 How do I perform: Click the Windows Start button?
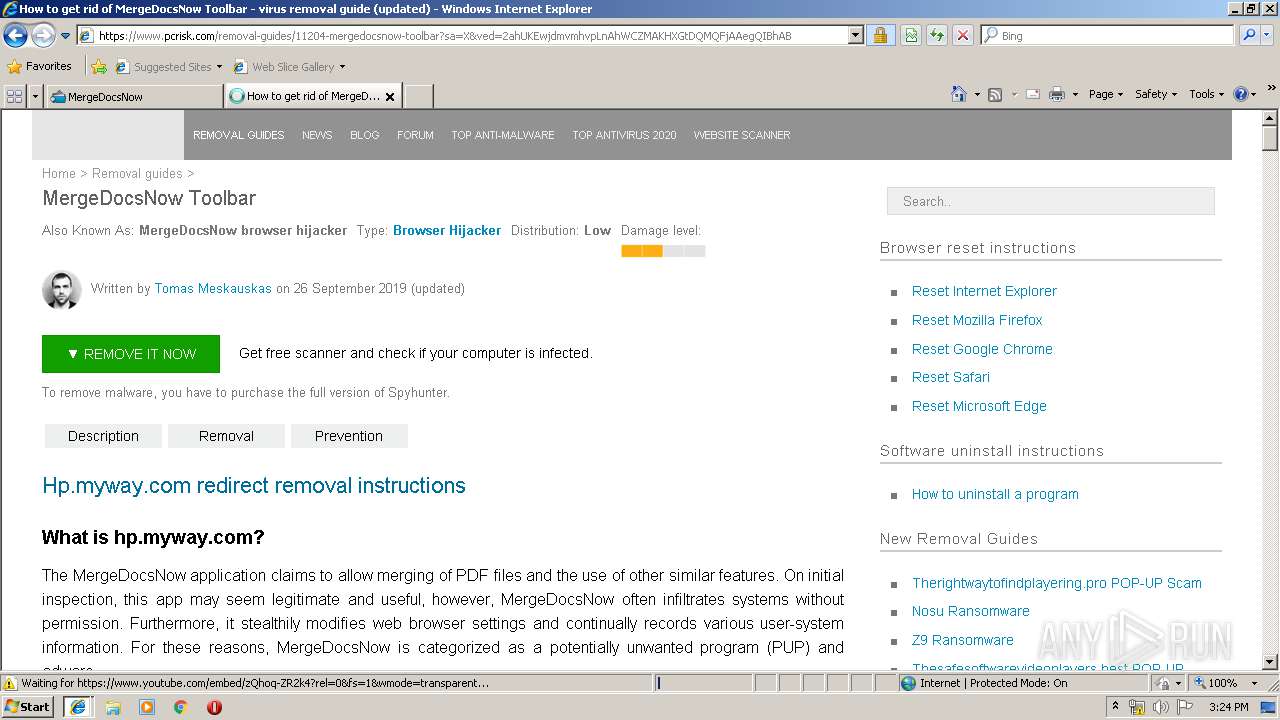[28, 707]
